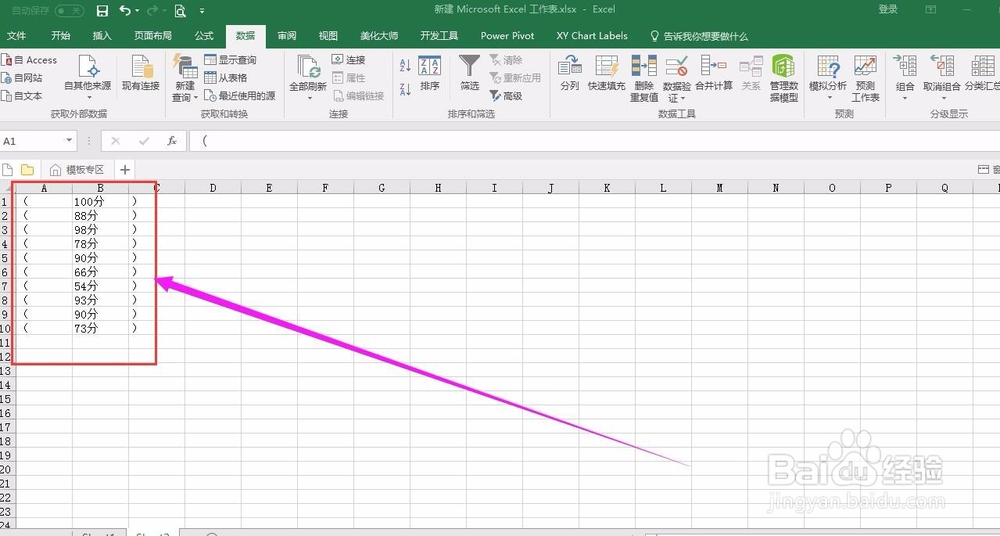1000x536 pixels.
Task: Select cell B1 containing 100分
Action: 100,202
